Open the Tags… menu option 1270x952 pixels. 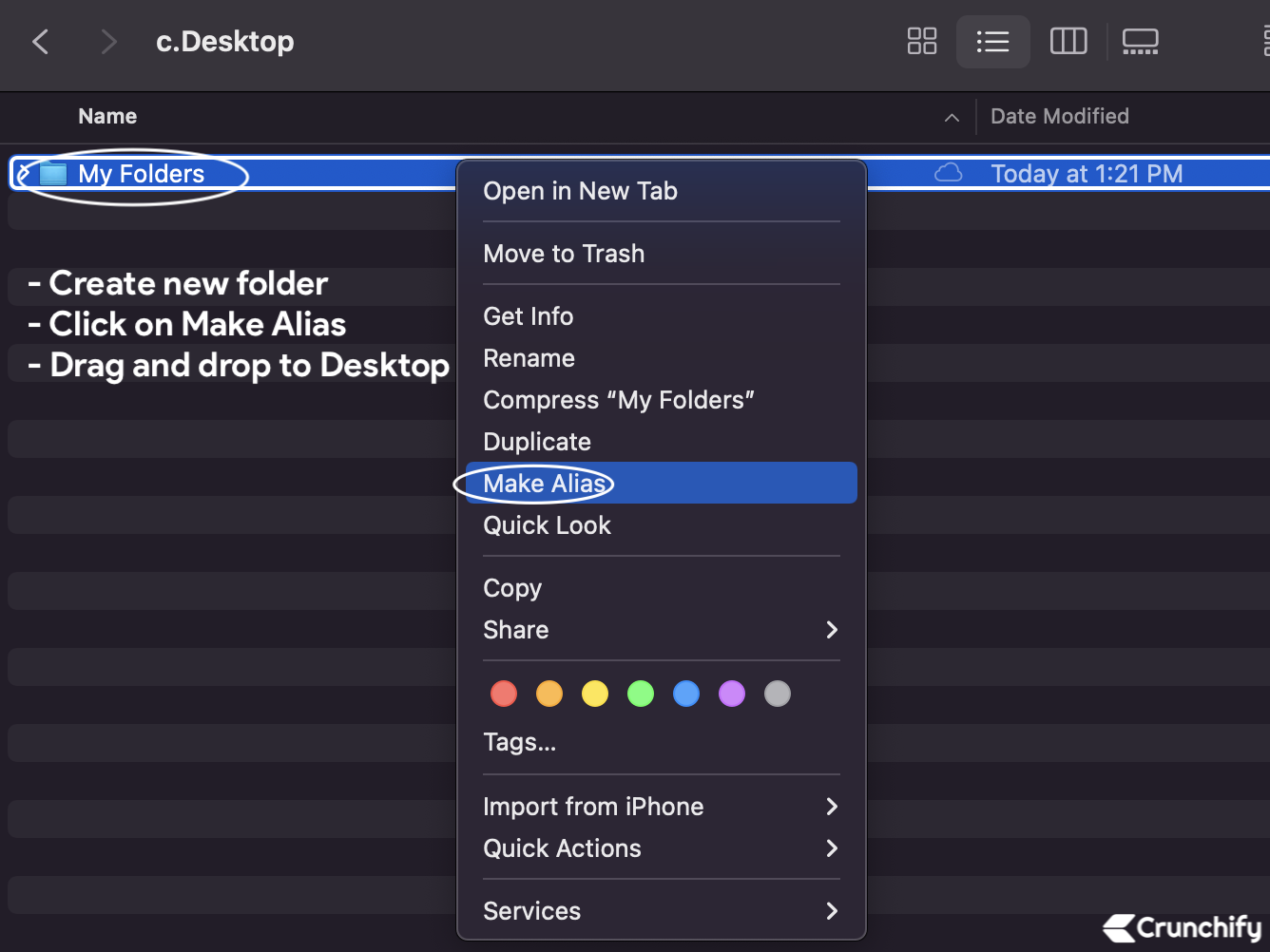coord(662,742)
